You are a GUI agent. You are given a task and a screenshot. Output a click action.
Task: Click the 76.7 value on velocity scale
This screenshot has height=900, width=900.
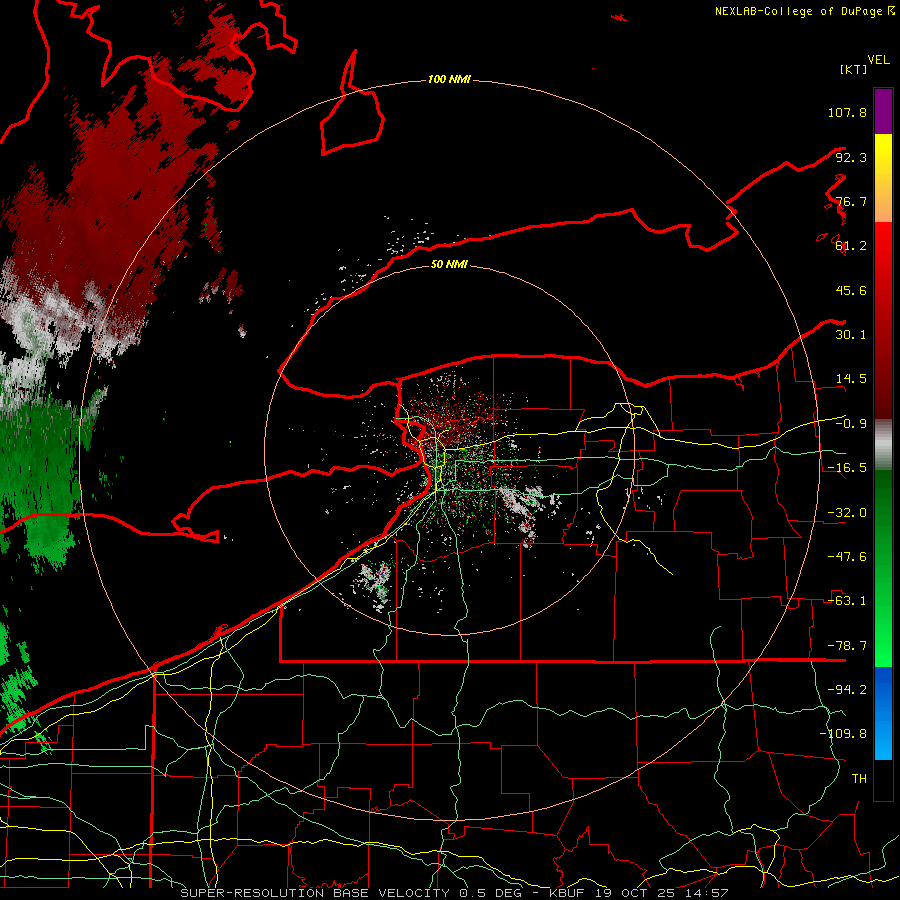point(851,201)
